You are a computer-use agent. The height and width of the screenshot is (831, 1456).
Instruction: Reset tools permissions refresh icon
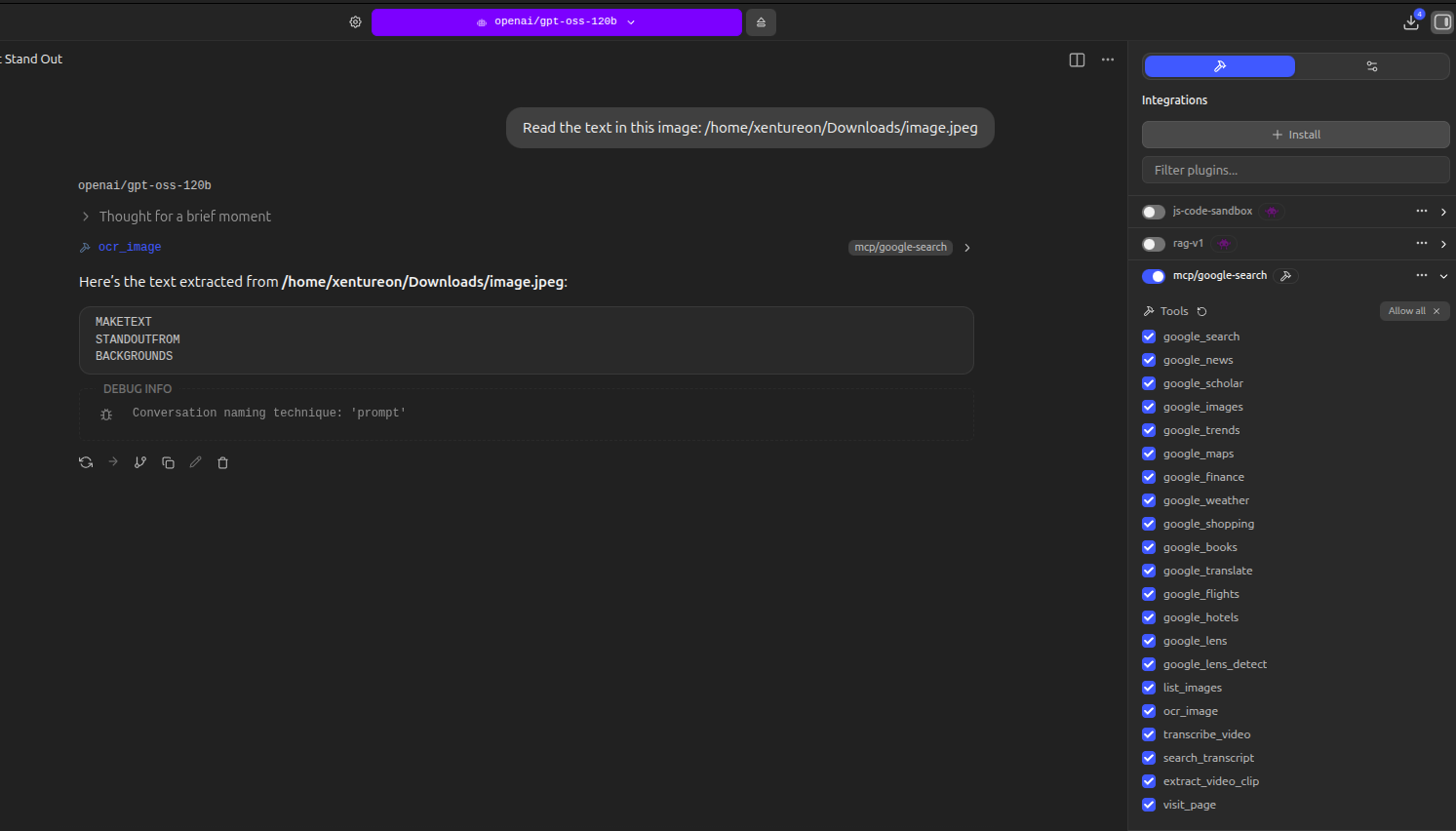pos(1201,311)
